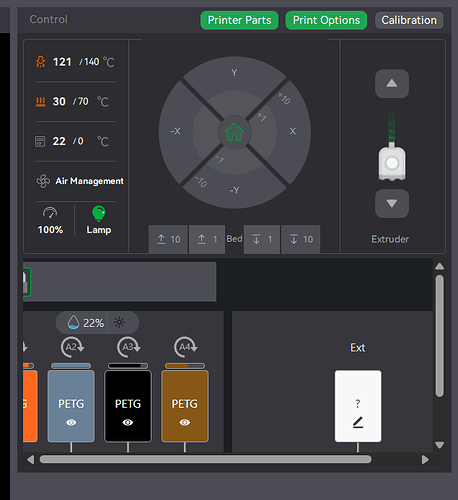The height and width of the screenshot is (500, 458).
Task: Lower bed by 1
Action: [262, 239]
